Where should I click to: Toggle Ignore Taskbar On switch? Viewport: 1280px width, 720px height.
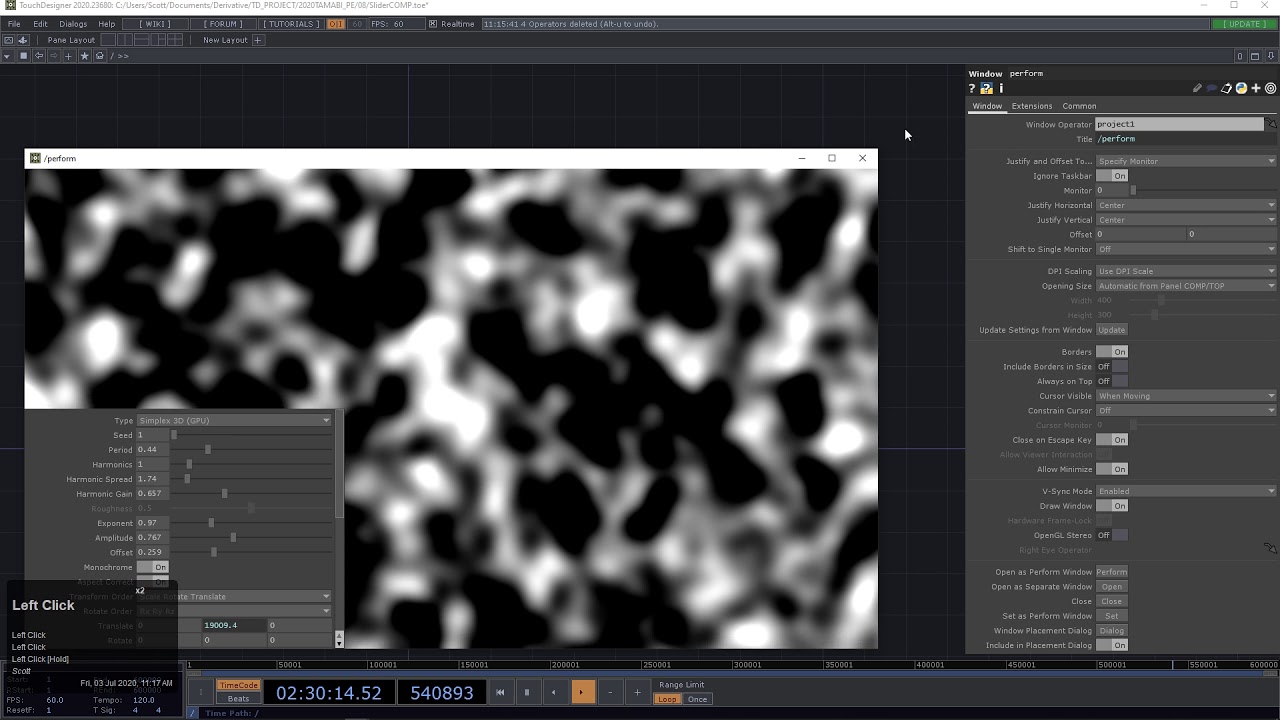coord(1112,176)
